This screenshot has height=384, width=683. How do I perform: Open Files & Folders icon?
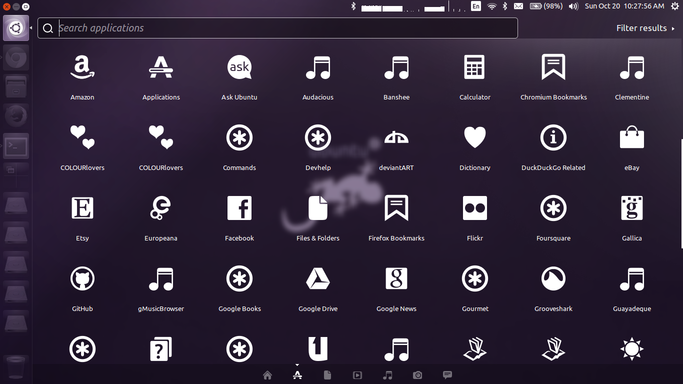tap(318, 208)
